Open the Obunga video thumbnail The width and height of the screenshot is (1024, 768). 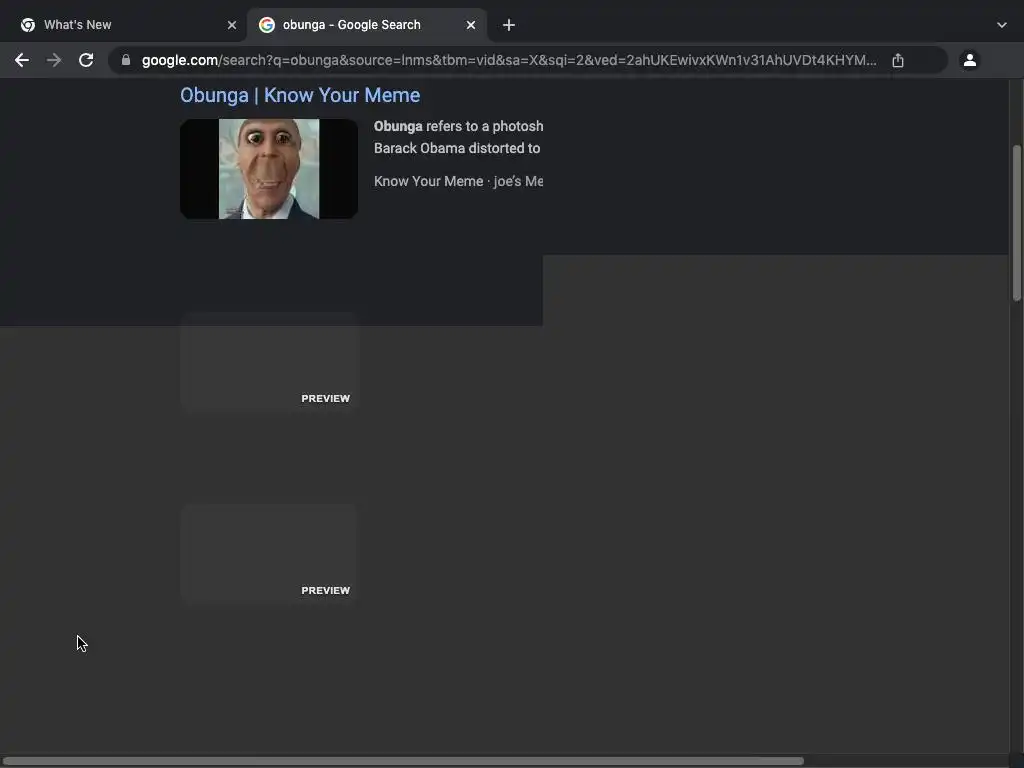coord(269,168)
